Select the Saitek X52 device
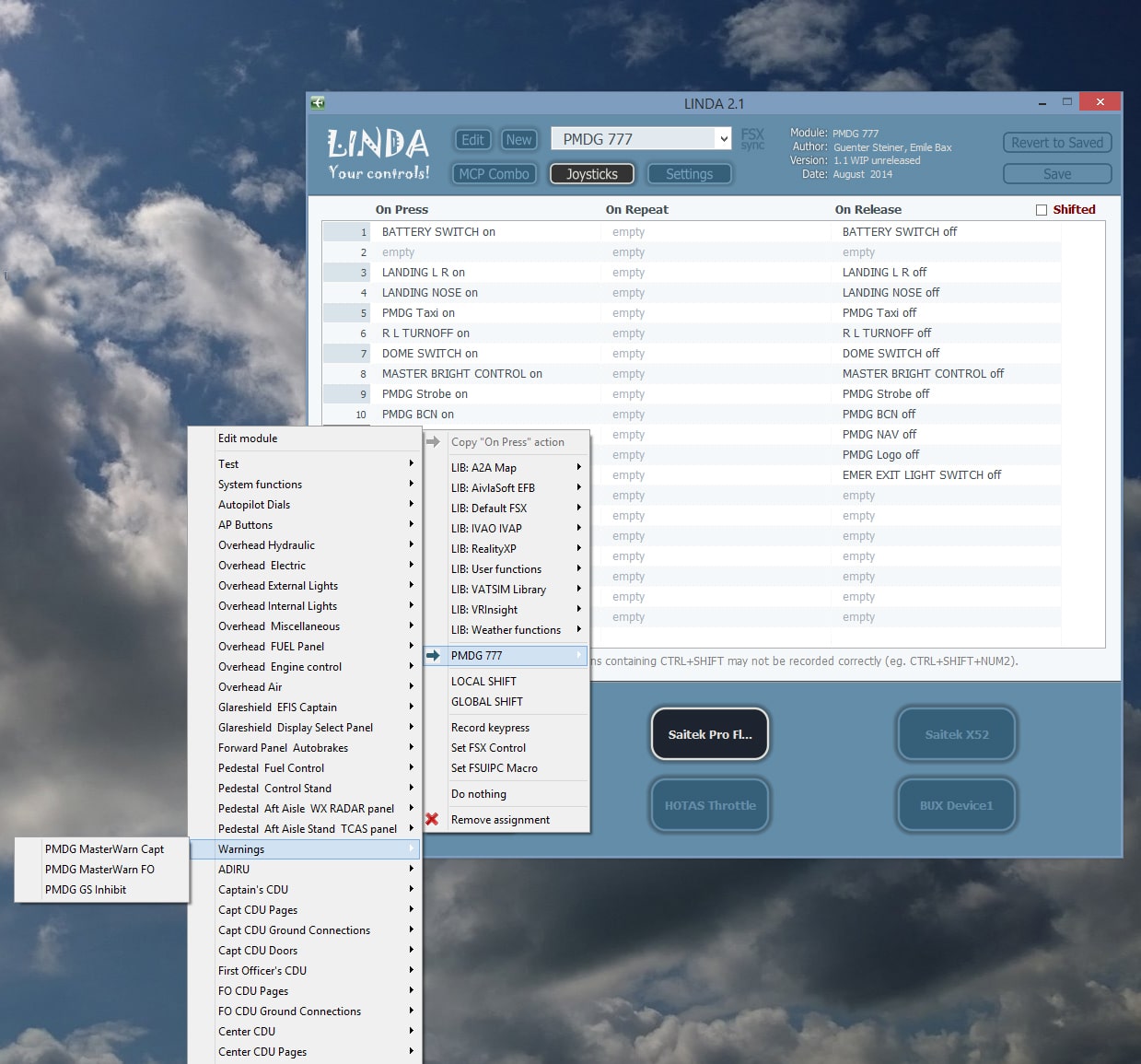Viewport: 1141px width, 1064px height. tap(957, 734)
